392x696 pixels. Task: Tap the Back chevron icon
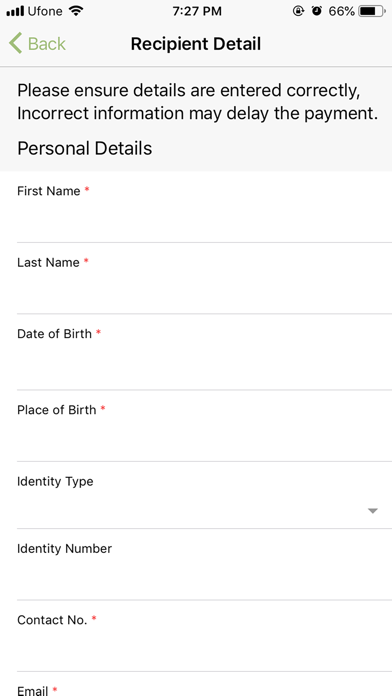click(15, 44)
